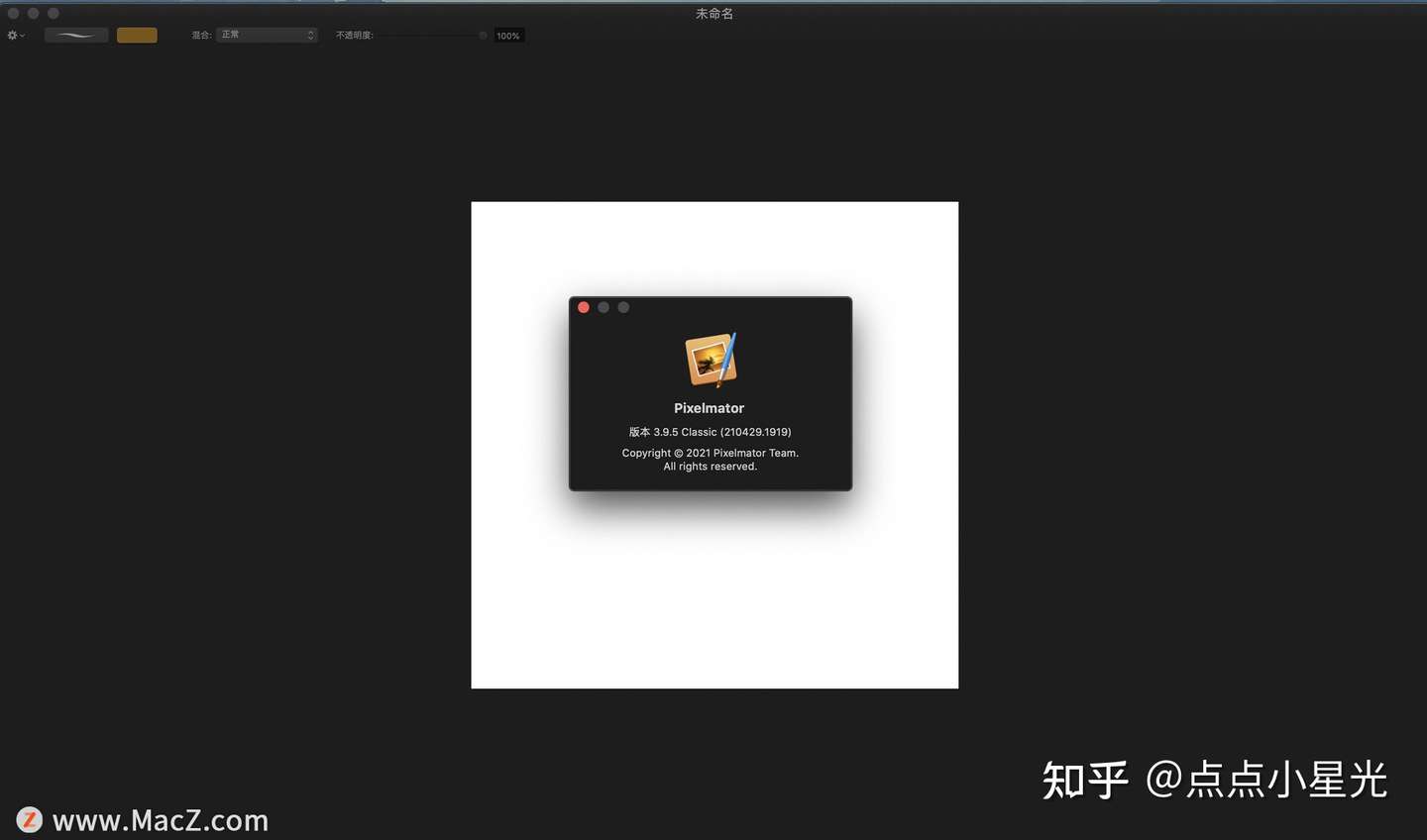Click the 不透明度 opacity slider handle
This screenshot has width=1427, height=840.
pos(483,36)
